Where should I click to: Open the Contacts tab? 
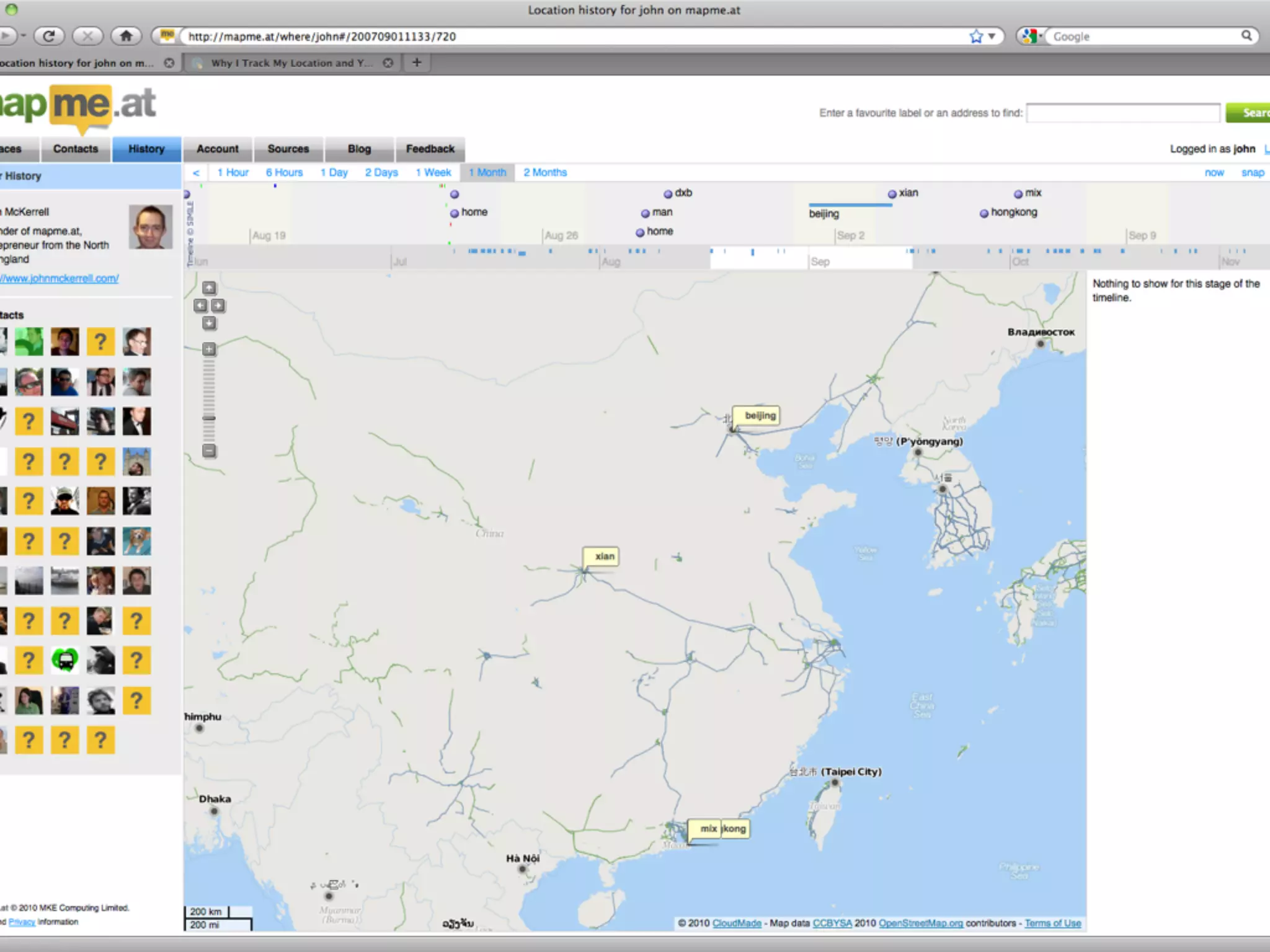76,149
